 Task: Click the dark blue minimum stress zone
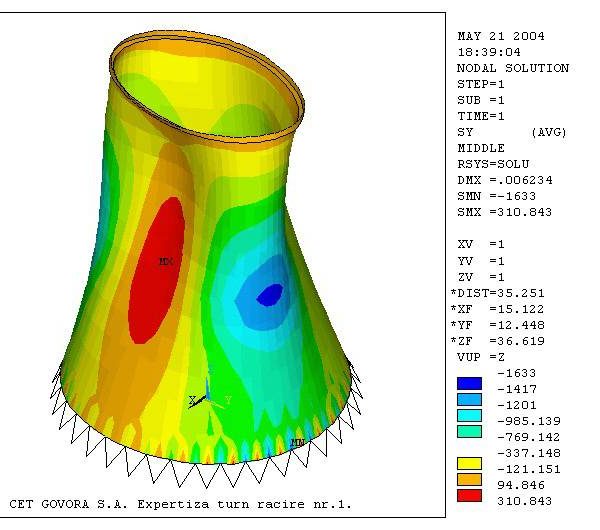pyautogui.click(x=269, y=293)
